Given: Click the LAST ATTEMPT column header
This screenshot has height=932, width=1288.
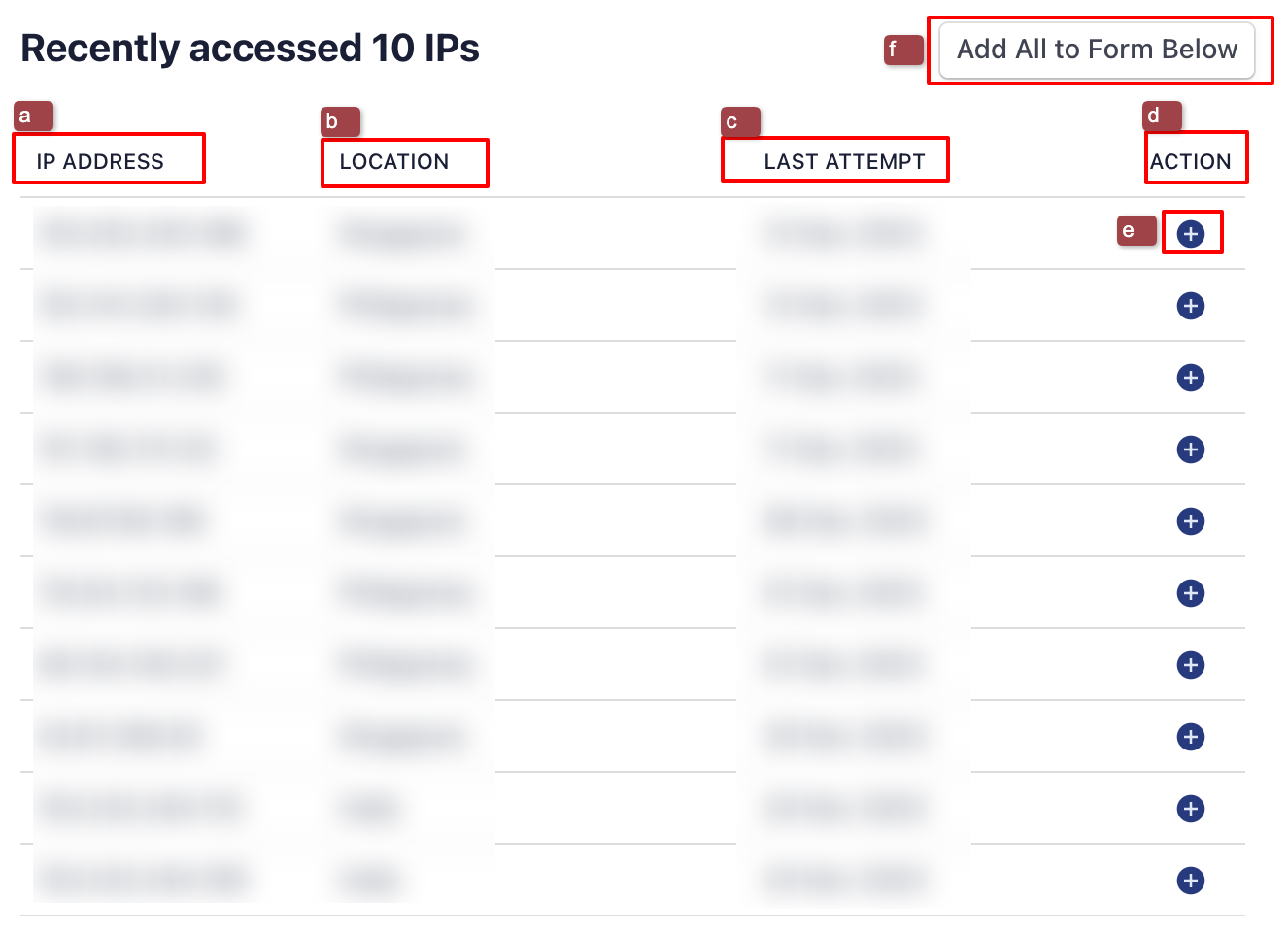Looking at the screenshot, I should point(844,162).
